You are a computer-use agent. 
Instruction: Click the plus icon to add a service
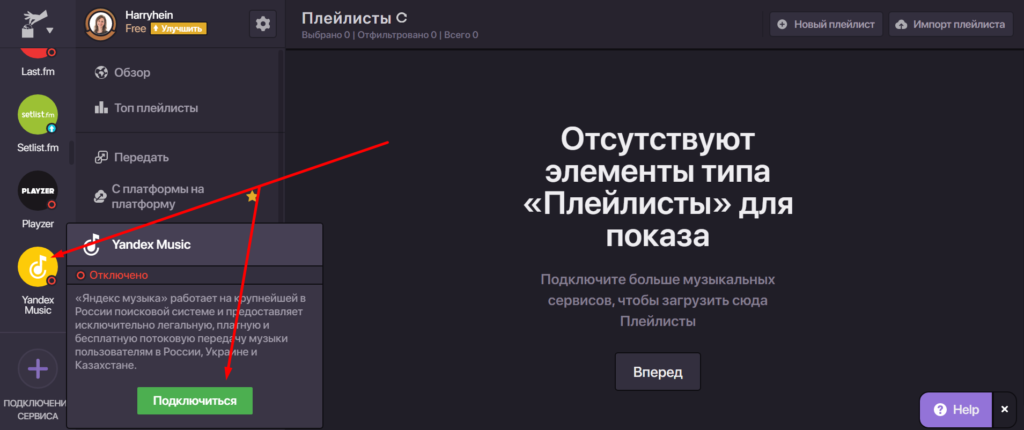[38, 369]
